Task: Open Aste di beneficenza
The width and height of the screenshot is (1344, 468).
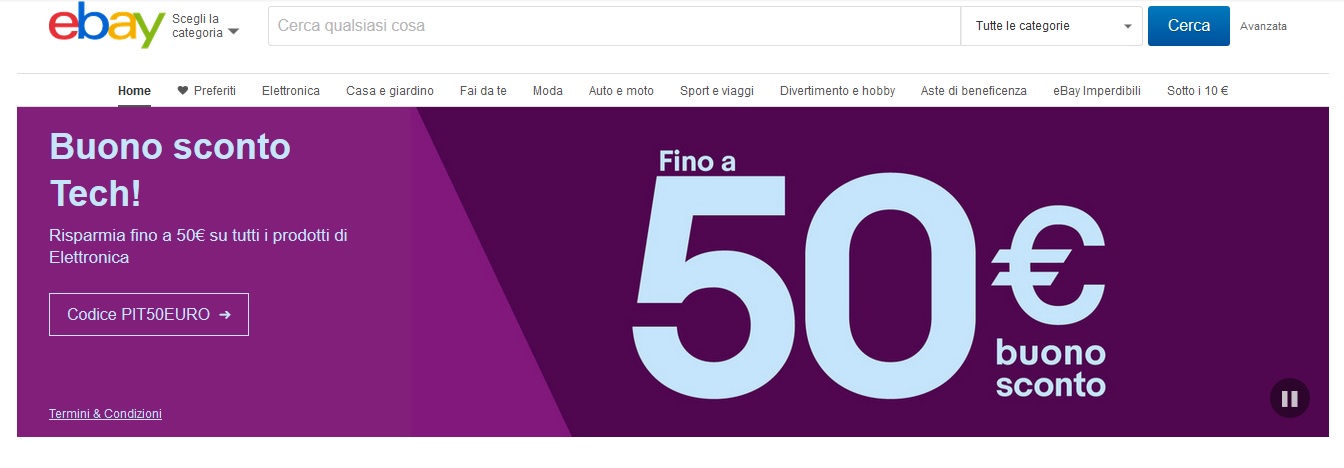Action: click(x=974, y=91)
